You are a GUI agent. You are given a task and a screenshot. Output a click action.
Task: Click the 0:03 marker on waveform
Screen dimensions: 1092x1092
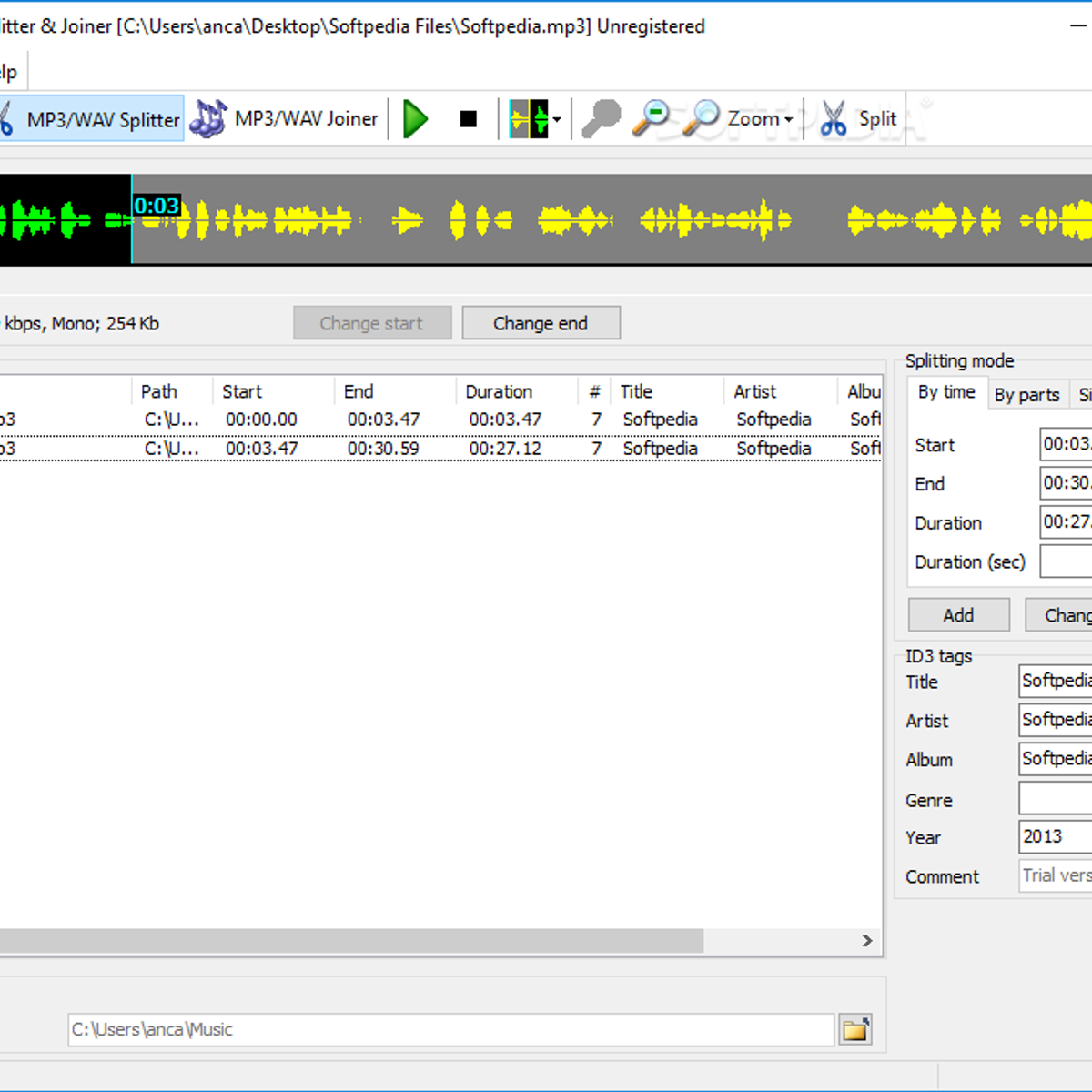click(157, 206)
